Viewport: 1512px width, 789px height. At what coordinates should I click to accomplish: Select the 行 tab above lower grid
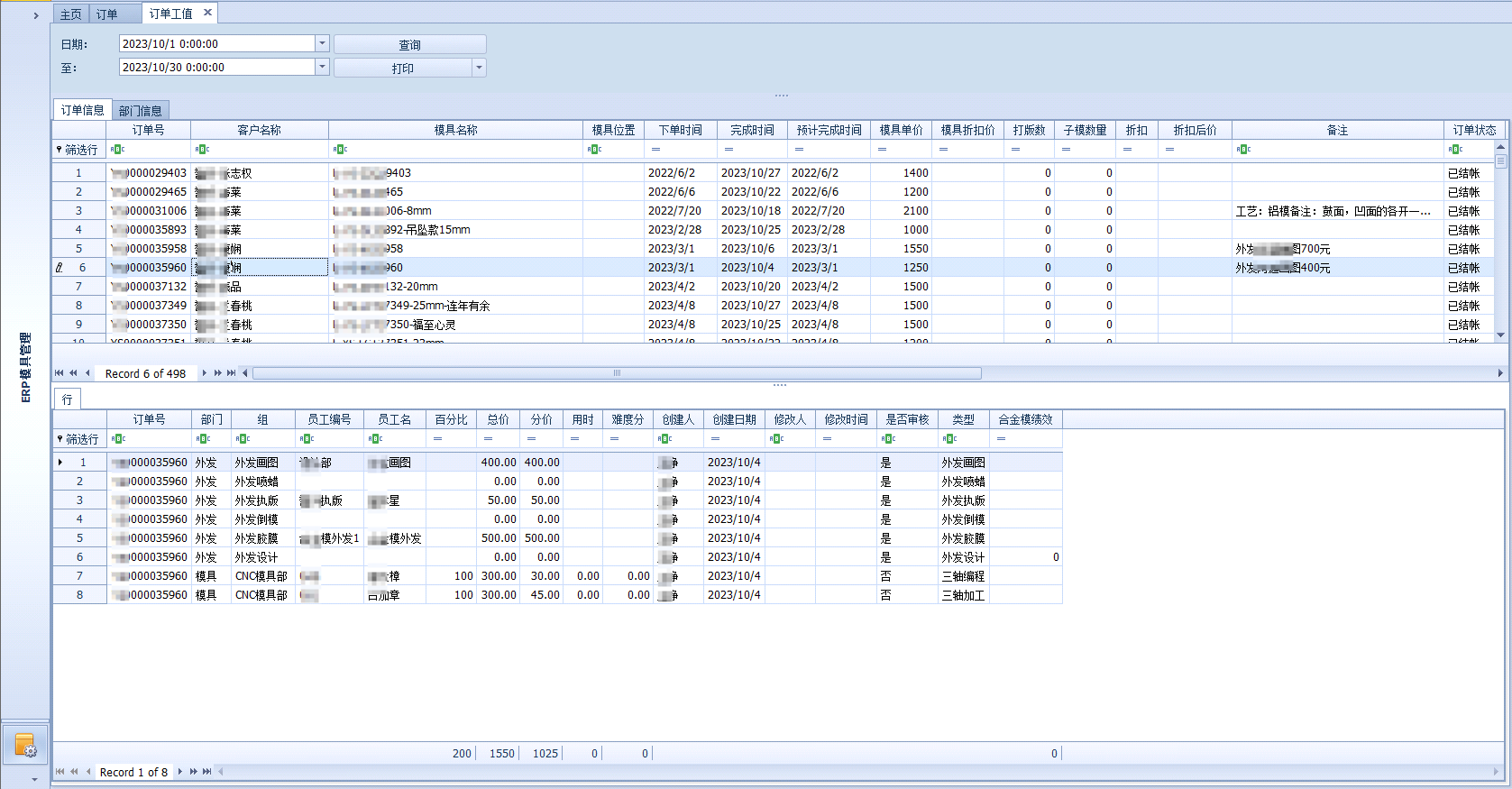(x=68, y=399)
